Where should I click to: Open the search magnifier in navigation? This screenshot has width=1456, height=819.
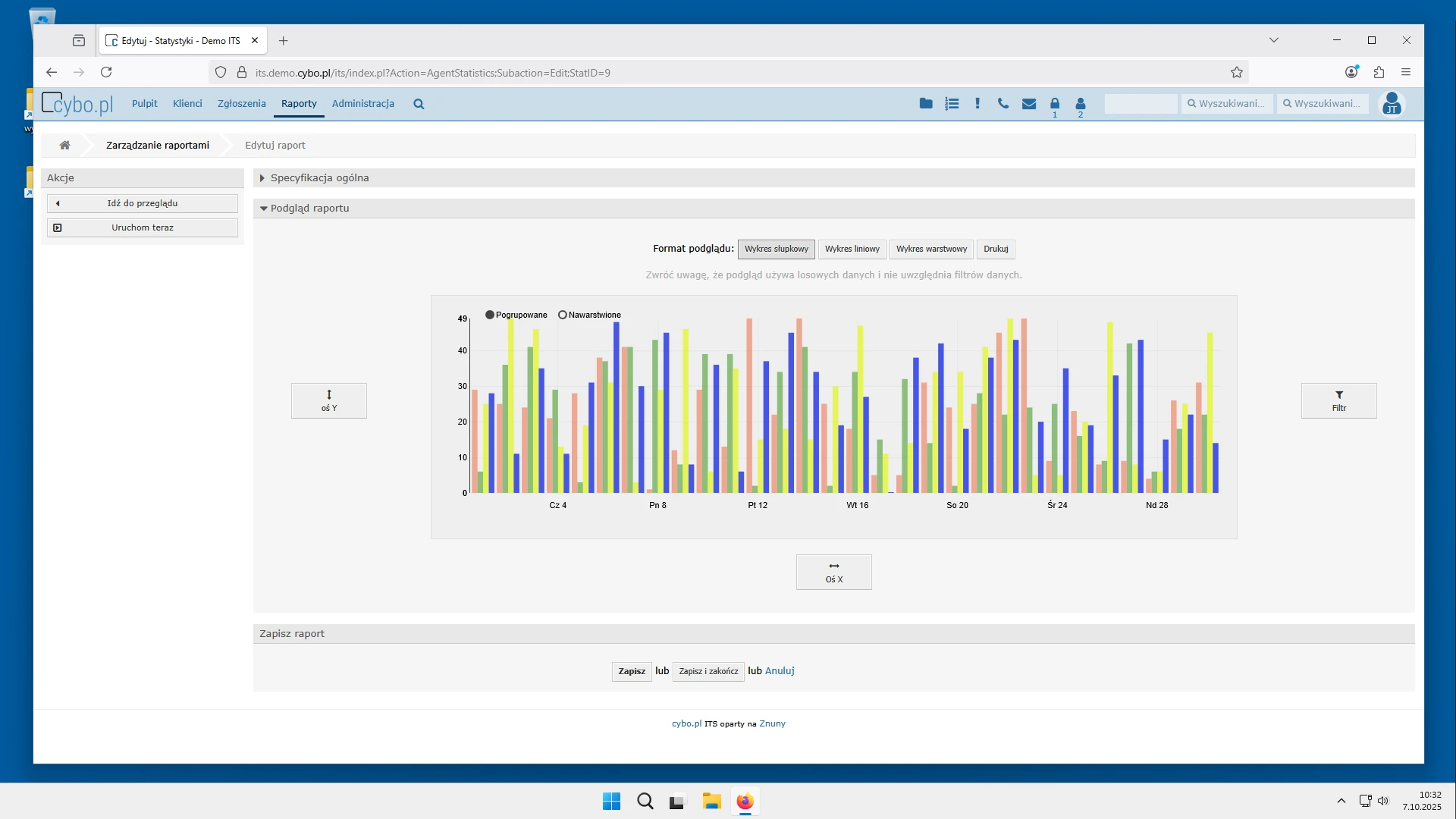pyautogui.click(x=419, y=104)
